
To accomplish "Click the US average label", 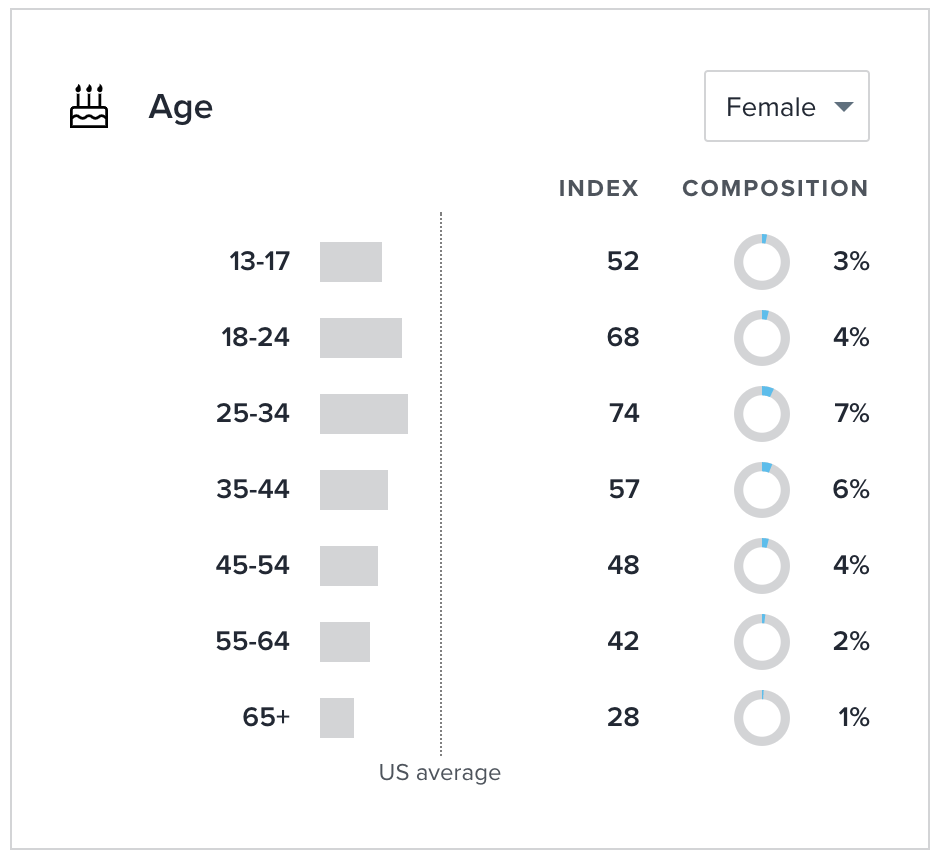I will pos(440,773).
